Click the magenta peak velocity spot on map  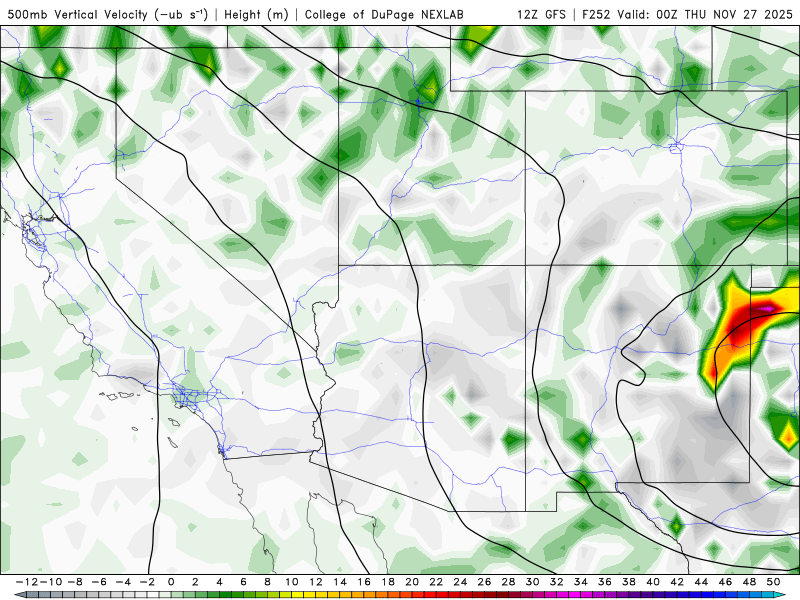767,308
